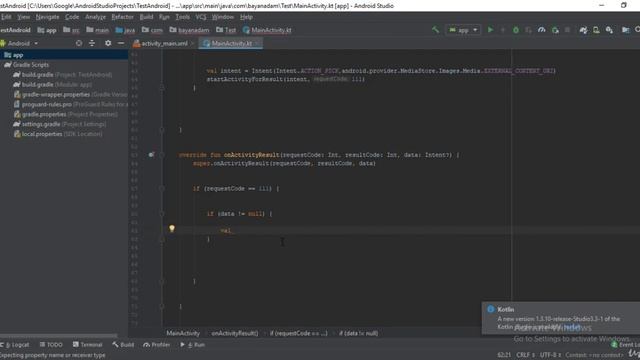Run the app with the green play icon
The height and width of the screenshot is (360, 640).
click(x=490, y=30)
